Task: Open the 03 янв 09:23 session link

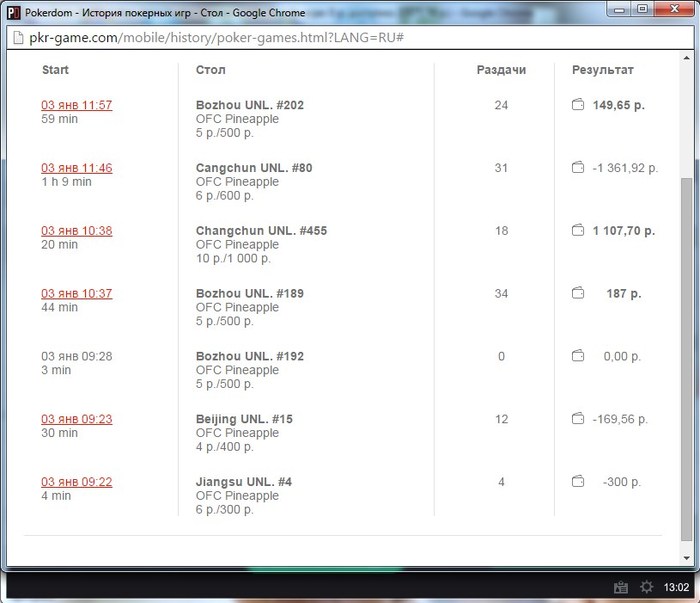Action: 76,419
